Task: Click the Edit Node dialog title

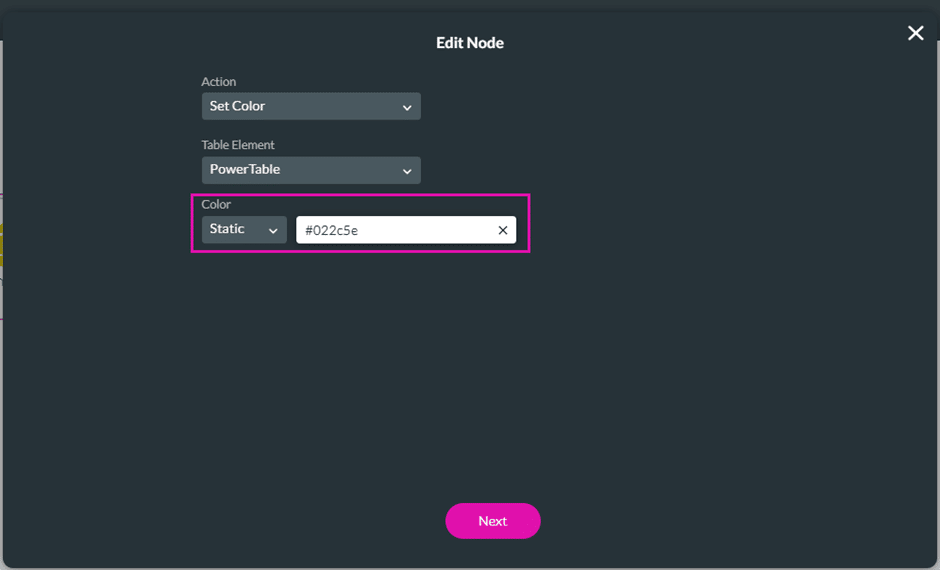Action: 470,43
